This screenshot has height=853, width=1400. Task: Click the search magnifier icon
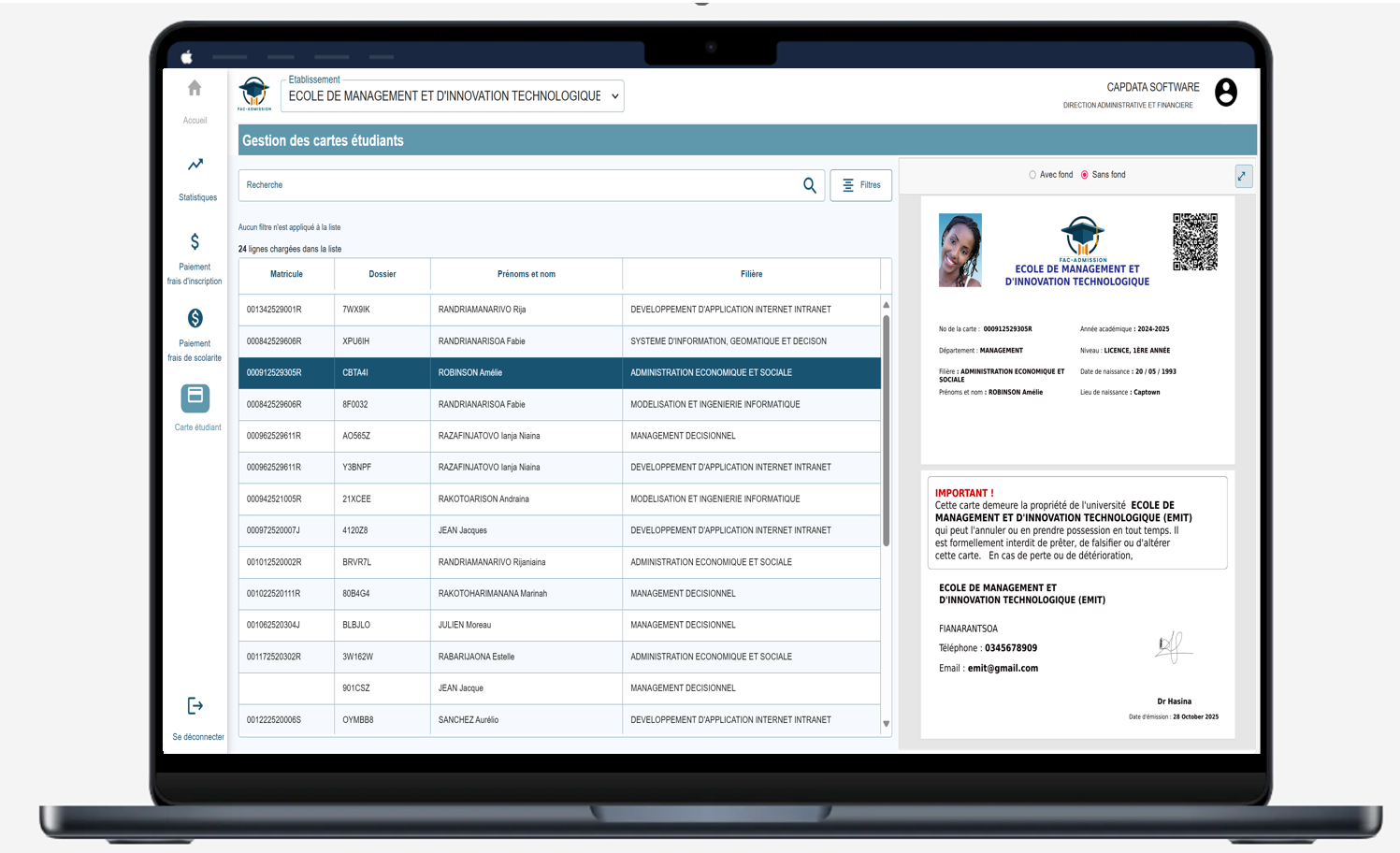coord(810,185)
